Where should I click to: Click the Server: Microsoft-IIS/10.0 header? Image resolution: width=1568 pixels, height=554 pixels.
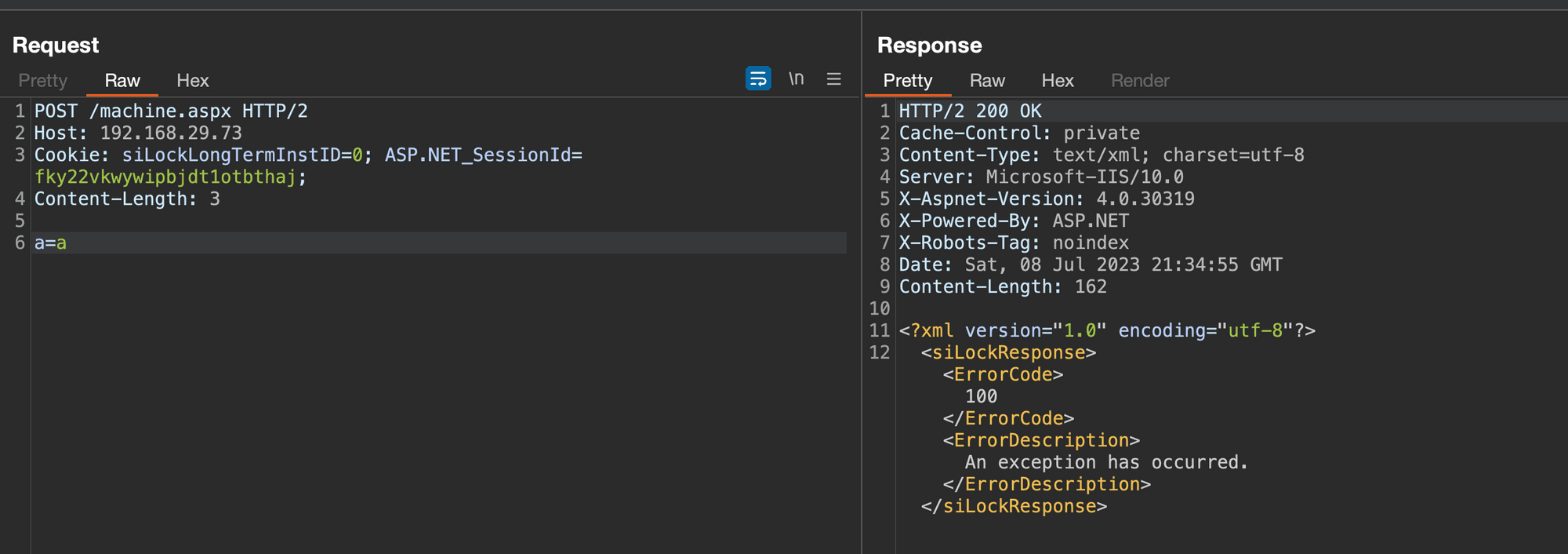click(1040, 177)
